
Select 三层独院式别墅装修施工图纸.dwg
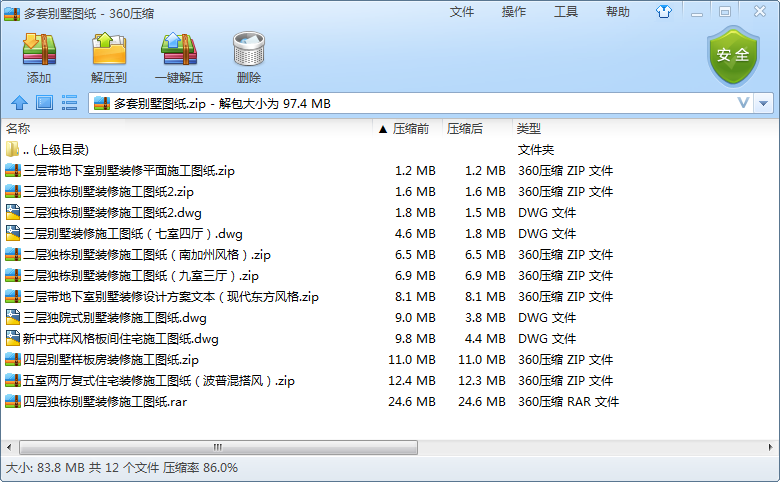[115, 317]
